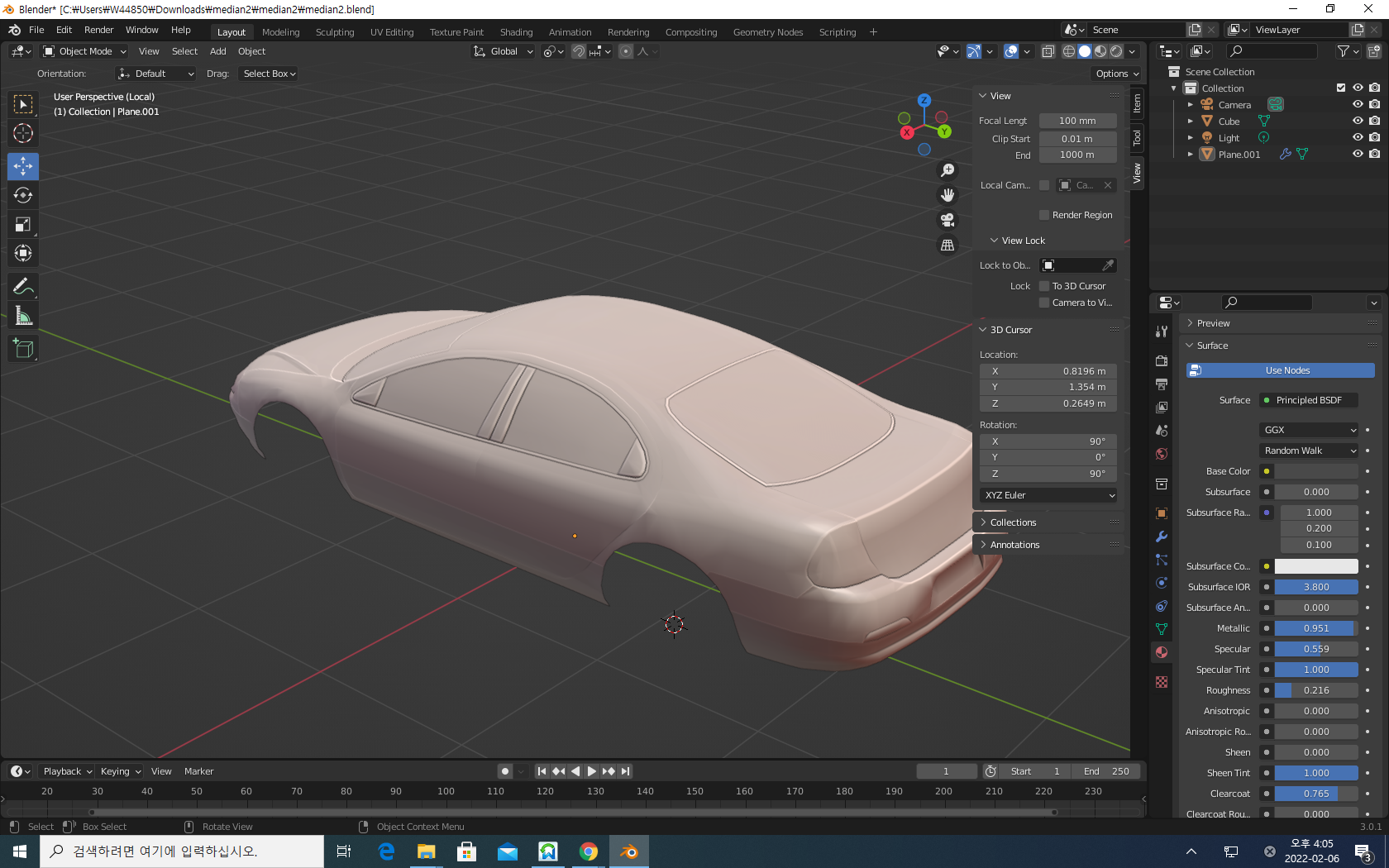Hide the Cube object in viewport

click(1357, 122)
